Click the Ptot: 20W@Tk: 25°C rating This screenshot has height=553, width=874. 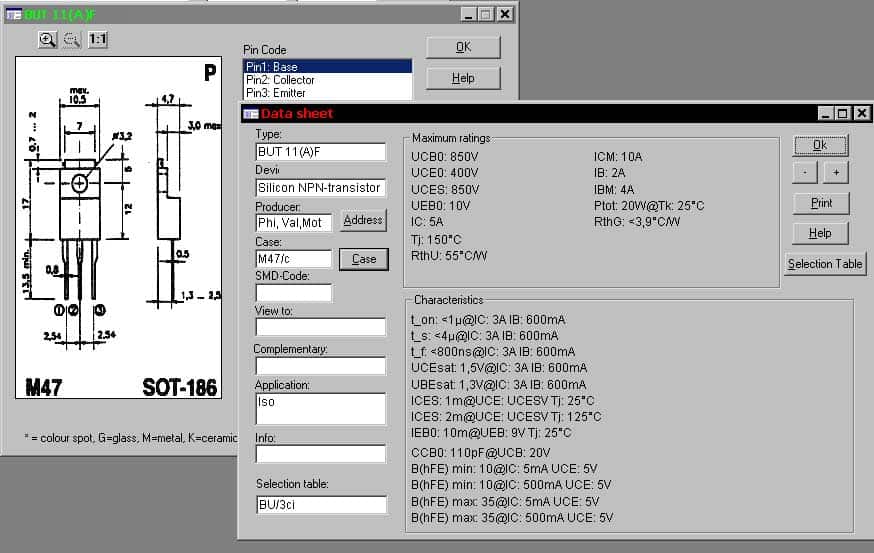coord(649,206)
